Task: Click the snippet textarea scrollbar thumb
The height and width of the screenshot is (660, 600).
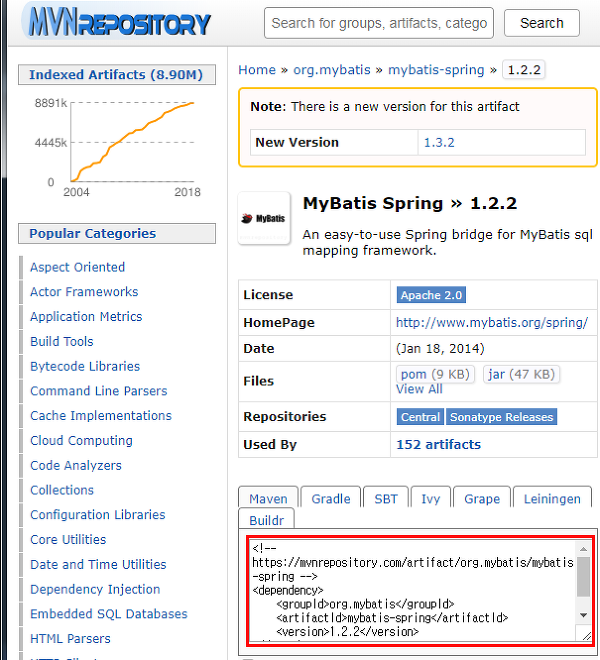Action: (x=583, y=577)
